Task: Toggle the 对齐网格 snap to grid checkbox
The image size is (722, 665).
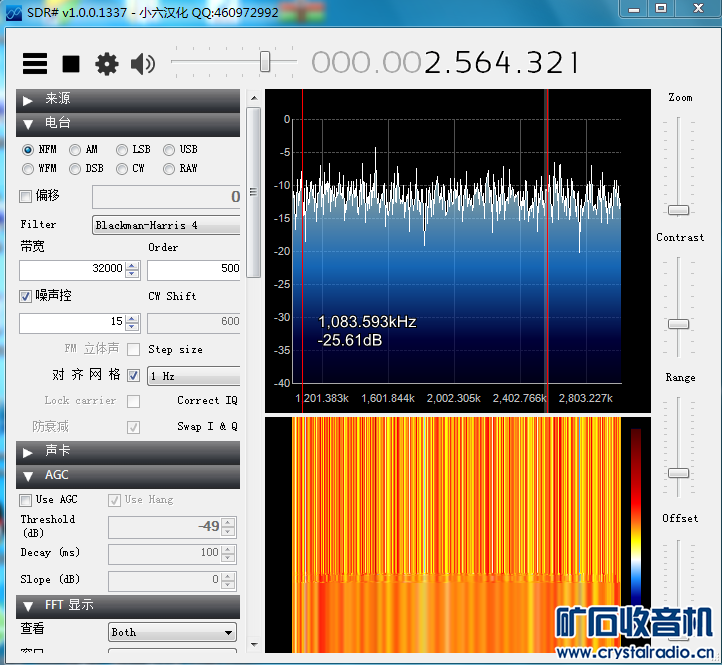Action: (134, 375)
